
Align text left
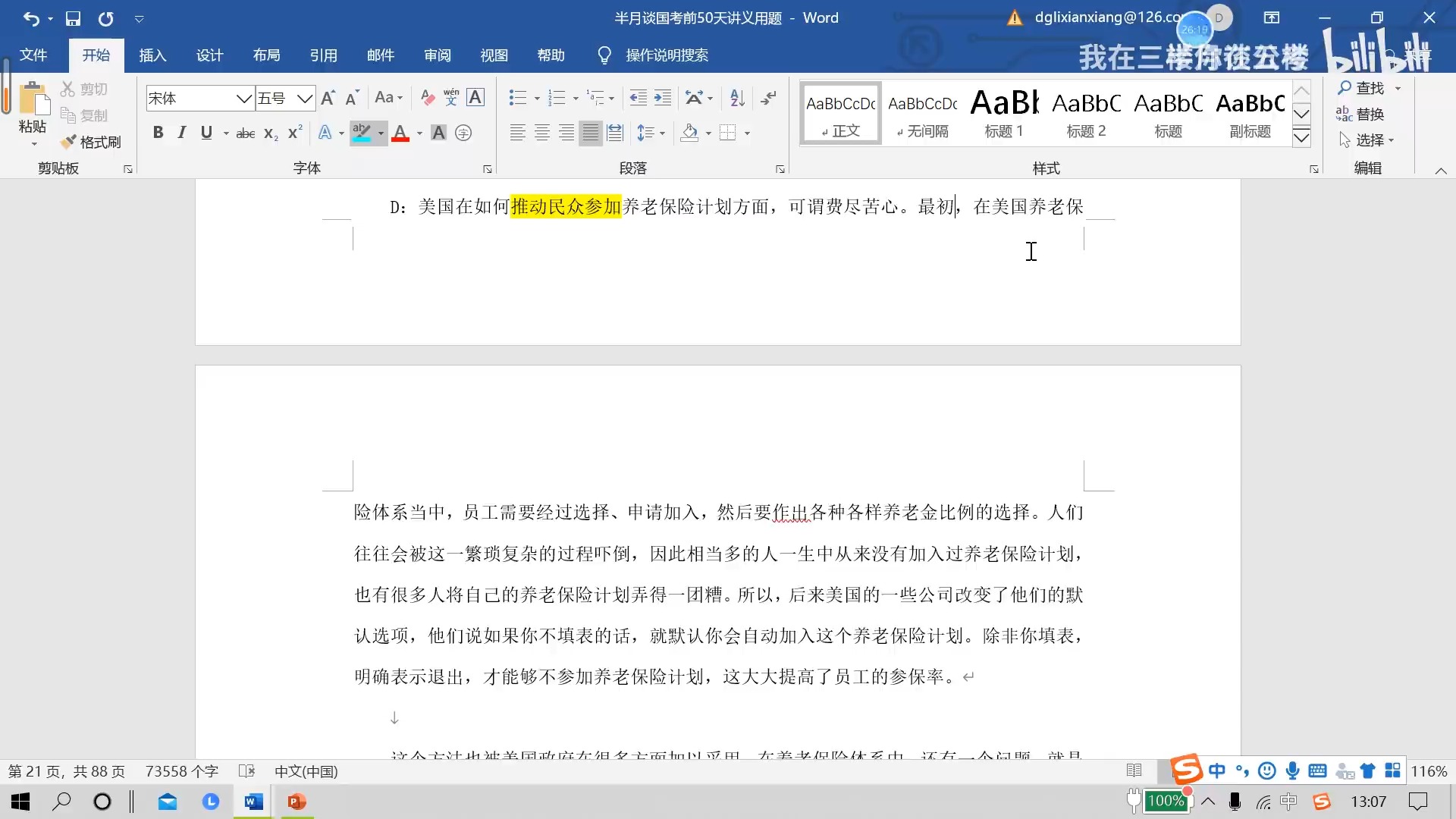pyautogui.click(x=518, y=133)
